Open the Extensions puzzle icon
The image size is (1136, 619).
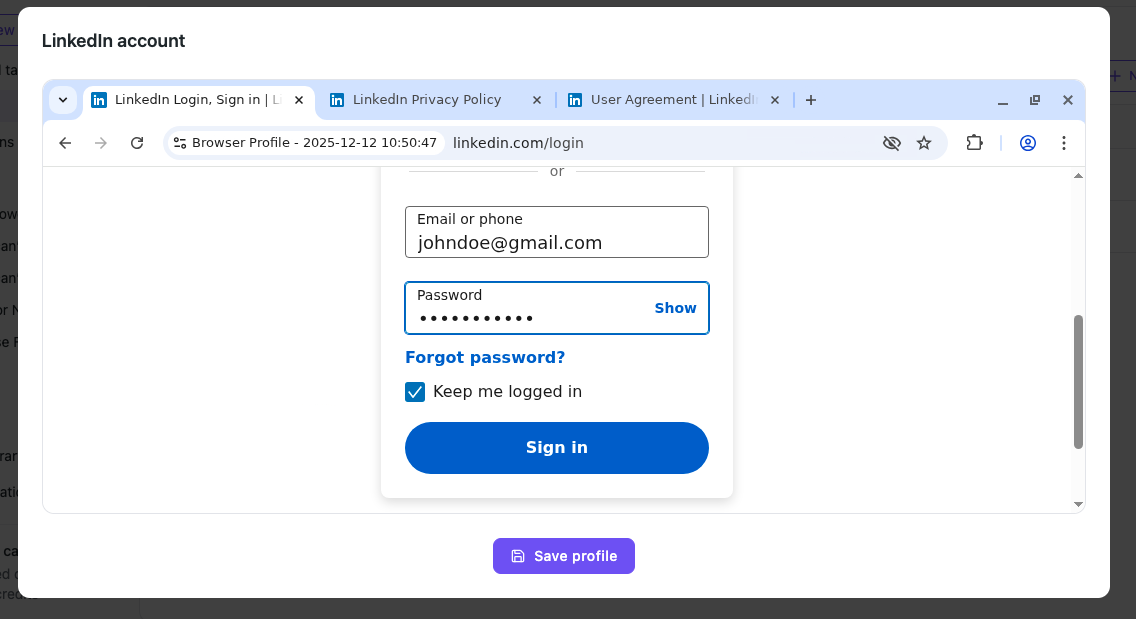point(974,143)
